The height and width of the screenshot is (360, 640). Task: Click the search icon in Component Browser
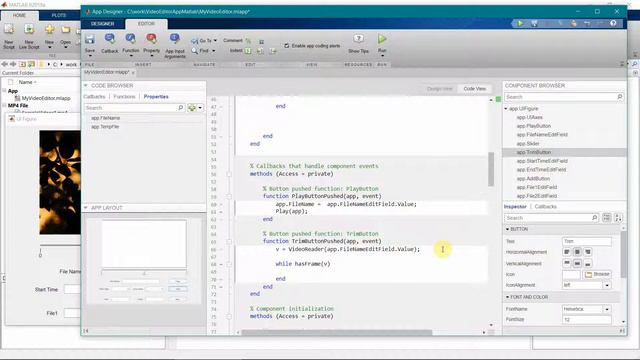tap(620, 97)
